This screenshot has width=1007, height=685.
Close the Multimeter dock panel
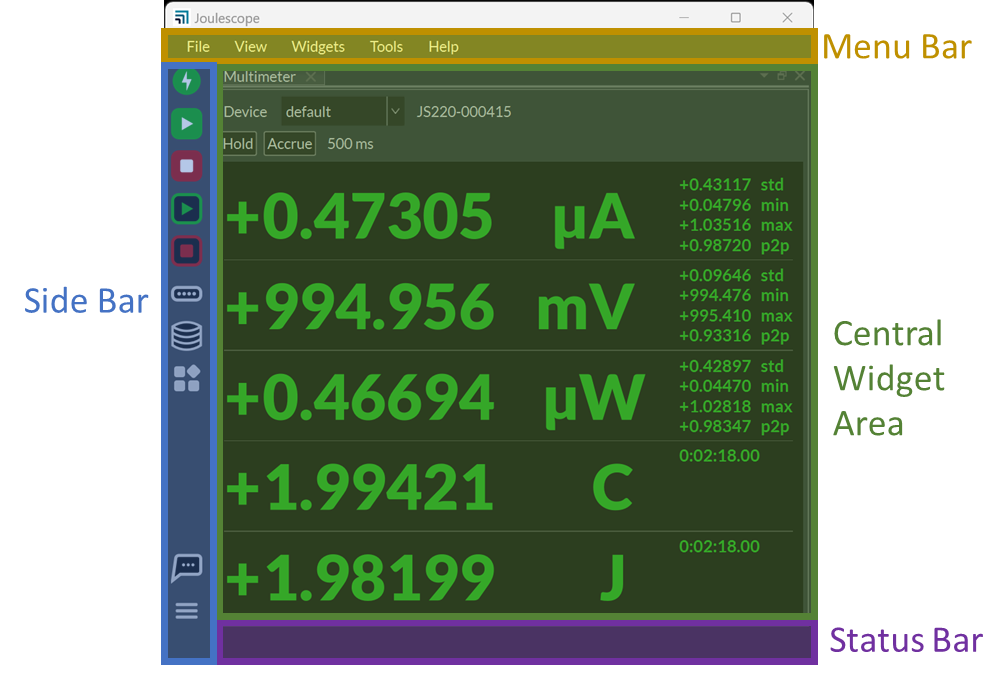click(800, 76)
